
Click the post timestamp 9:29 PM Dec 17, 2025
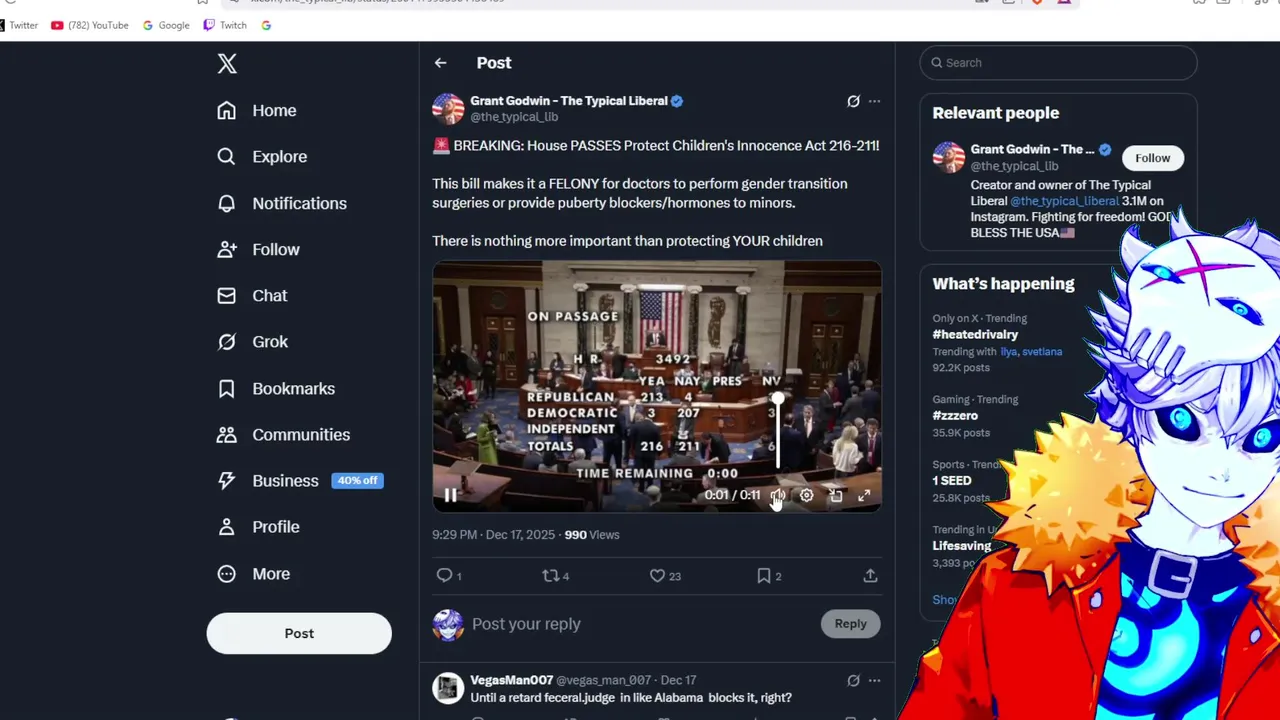click(493, 535)
